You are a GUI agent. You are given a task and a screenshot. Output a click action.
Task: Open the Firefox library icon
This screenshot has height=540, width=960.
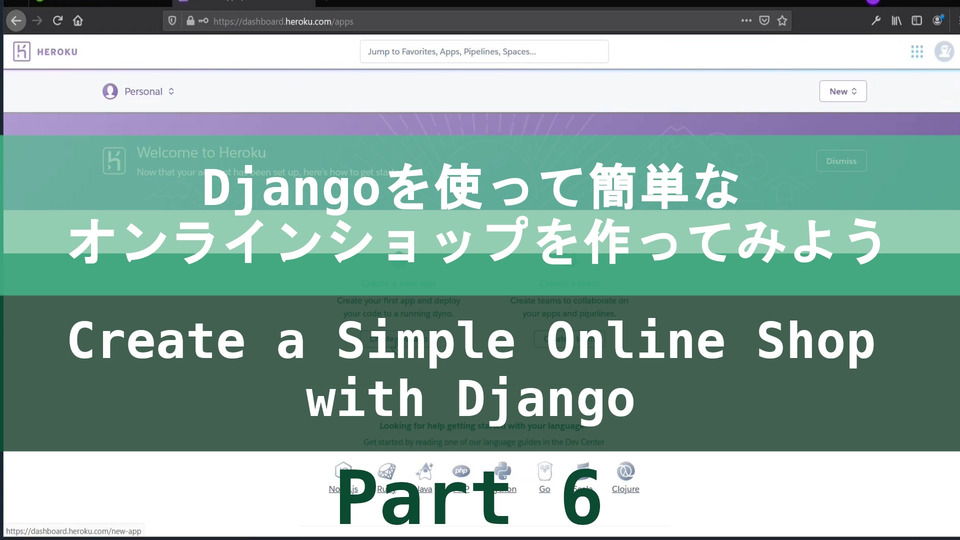[x=896, y=21]
